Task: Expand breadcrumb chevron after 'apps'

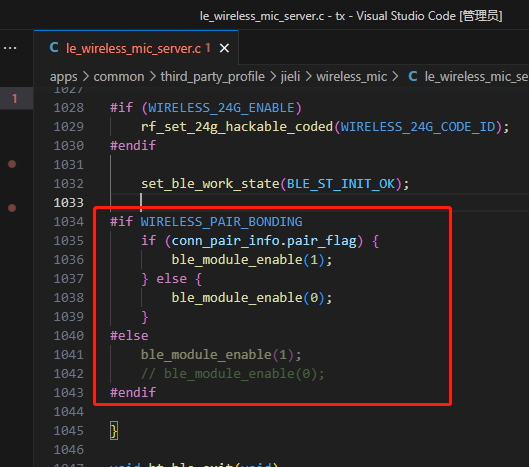Action: pyautogui.click(x=86, y=77)
